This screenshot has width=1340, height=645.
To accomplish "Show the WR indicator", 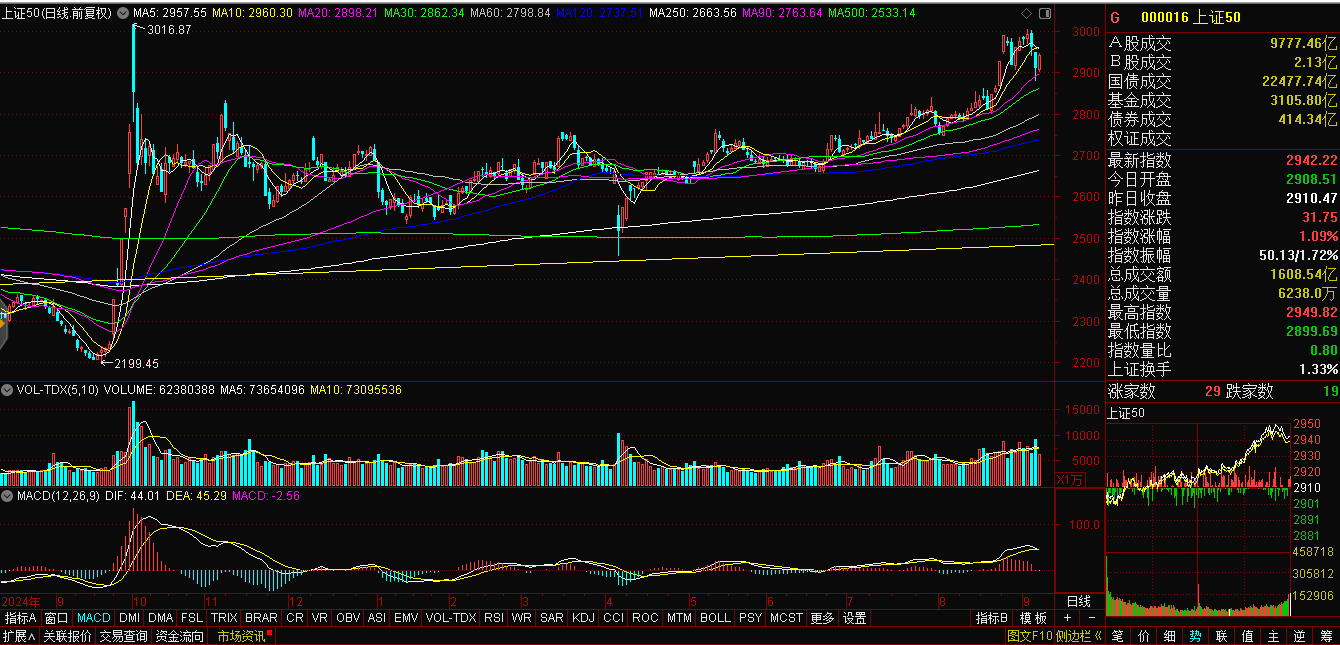I will [521, 618].
